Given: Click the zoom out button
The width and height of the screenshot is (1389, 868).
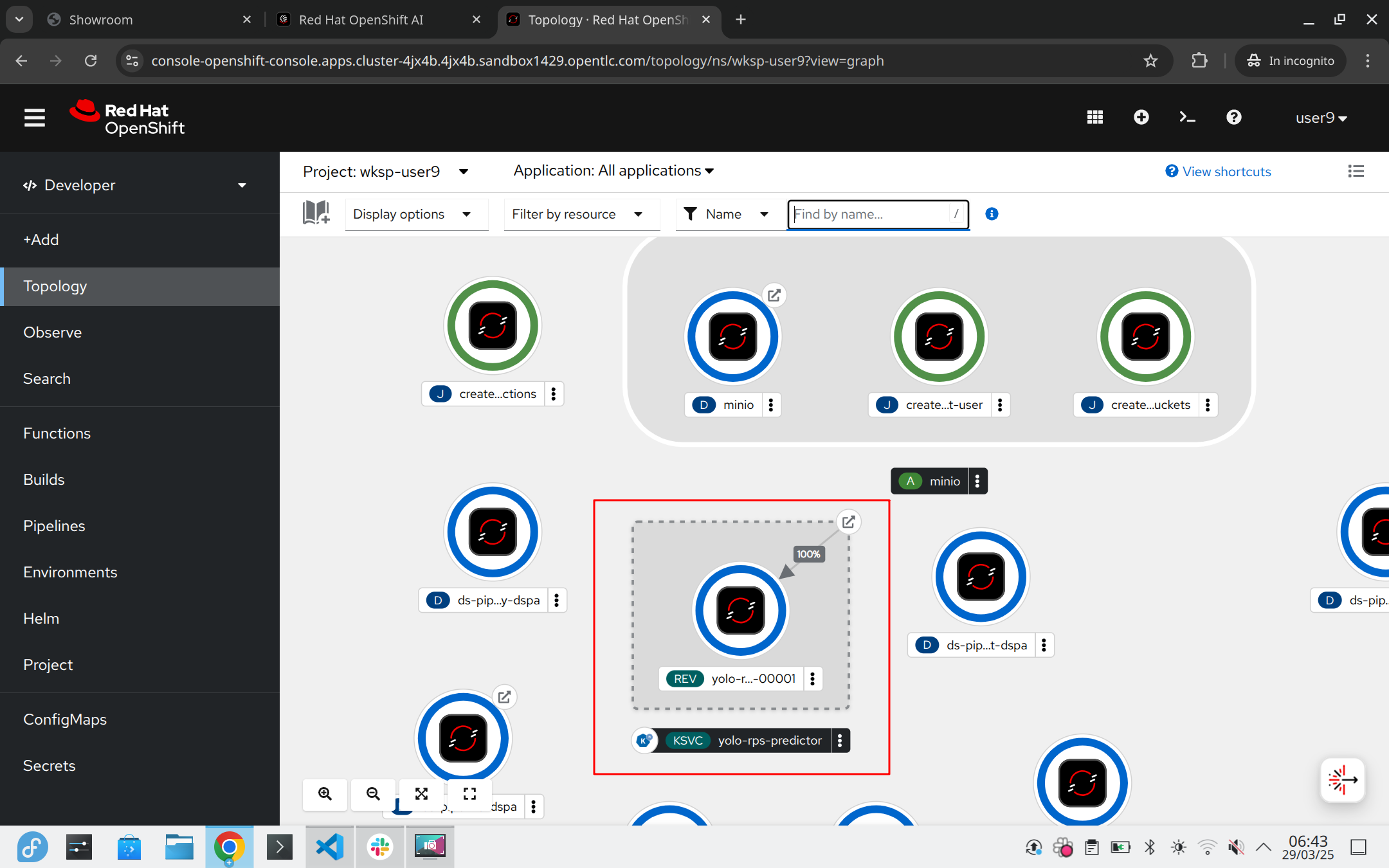Looking at the screenshot, I should (x=373, y=794).
